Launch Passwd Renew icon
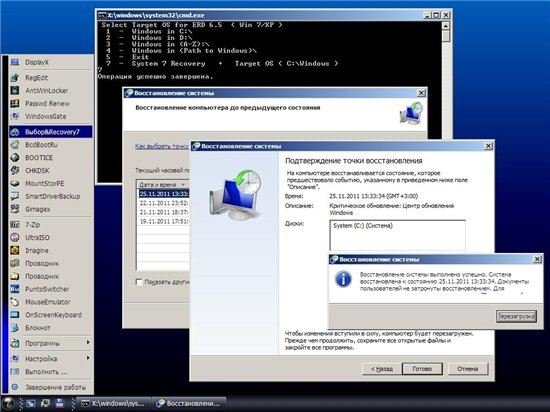This screenshot has width=550, height=412. [x=15, y=103]
